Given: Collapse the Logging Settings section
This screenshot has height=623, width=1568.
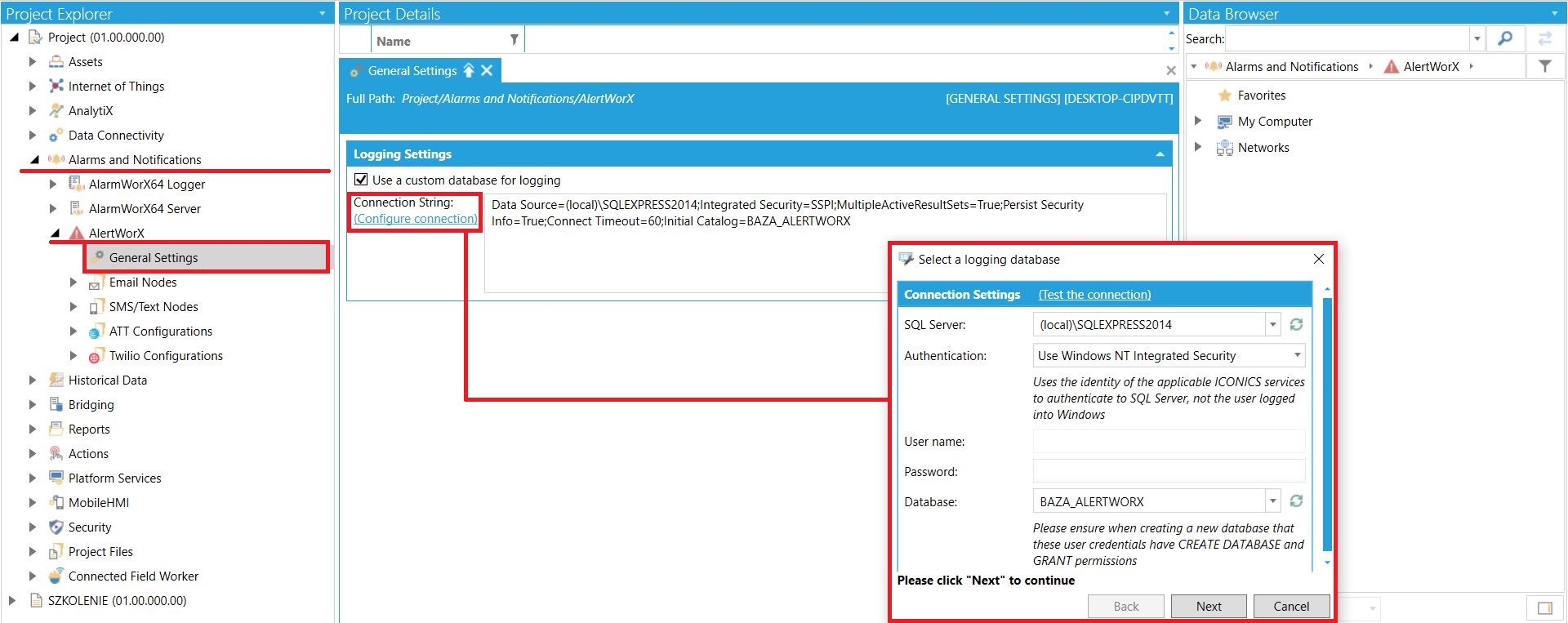Looking at the screenshot, I should click(1160, 154).
